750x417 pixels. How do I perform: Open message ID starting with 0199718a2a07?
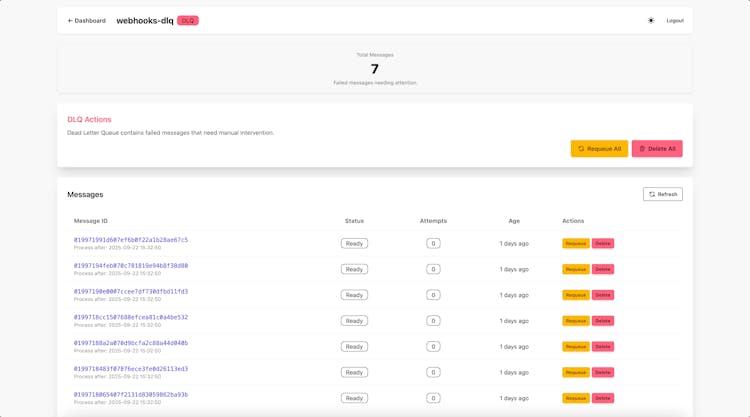(131, 343)
